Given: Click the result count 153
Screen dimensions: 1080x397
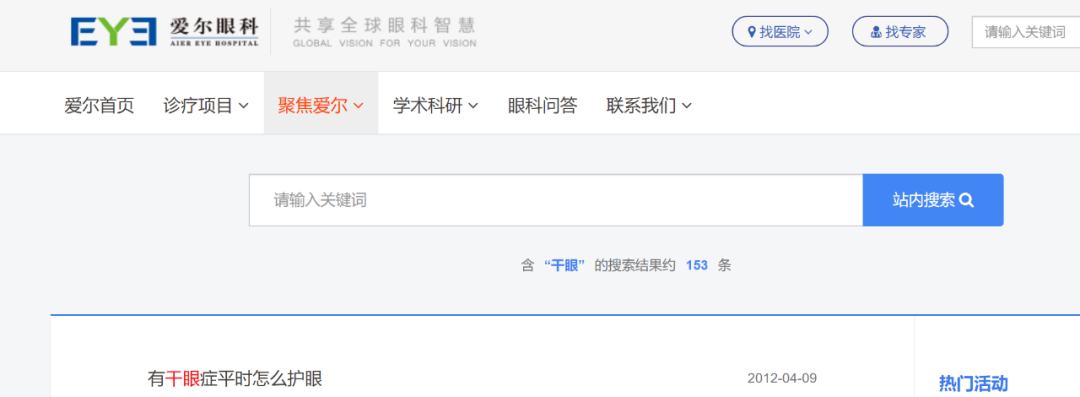Looking at the screenshot, I should [697, 265].
